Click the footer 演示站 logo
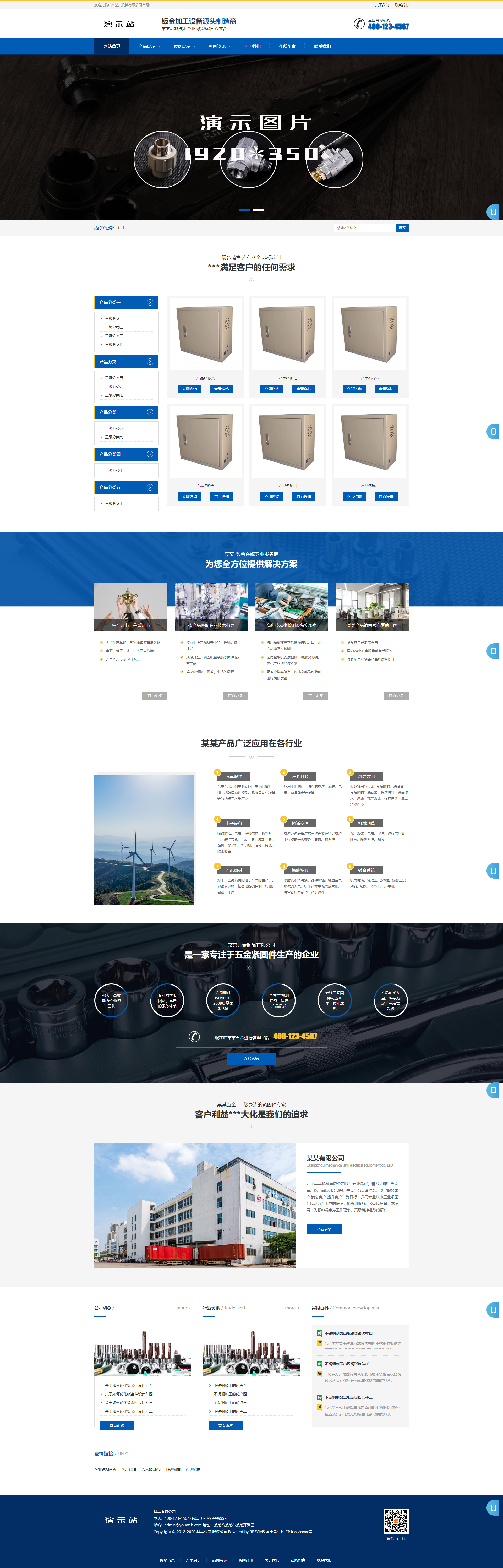 point(122,1521)
